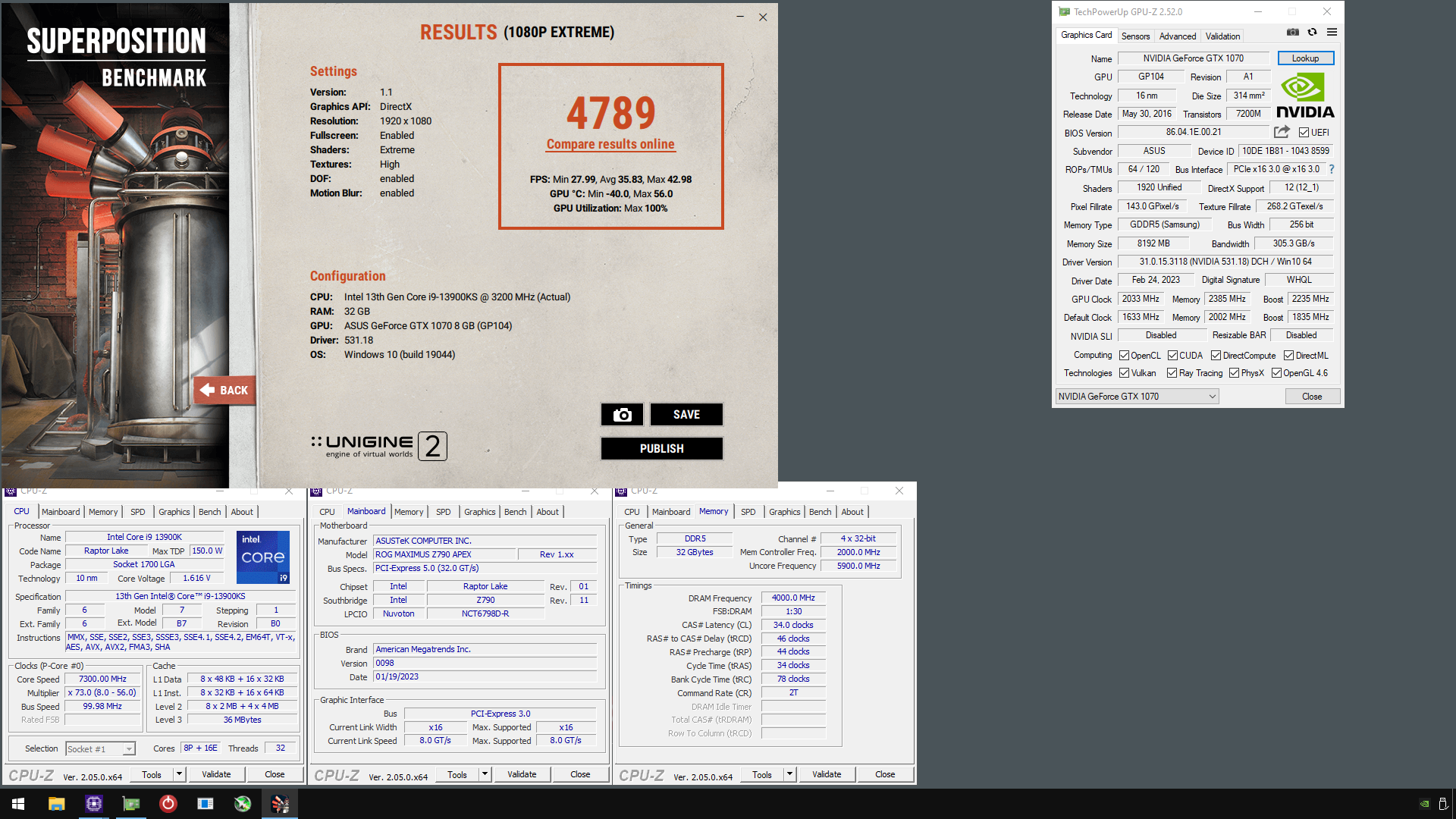The height and width of the screenshot is (819, 1456).
Task: Click the GPU-Z taskbar icon
Action: [130, 804]
